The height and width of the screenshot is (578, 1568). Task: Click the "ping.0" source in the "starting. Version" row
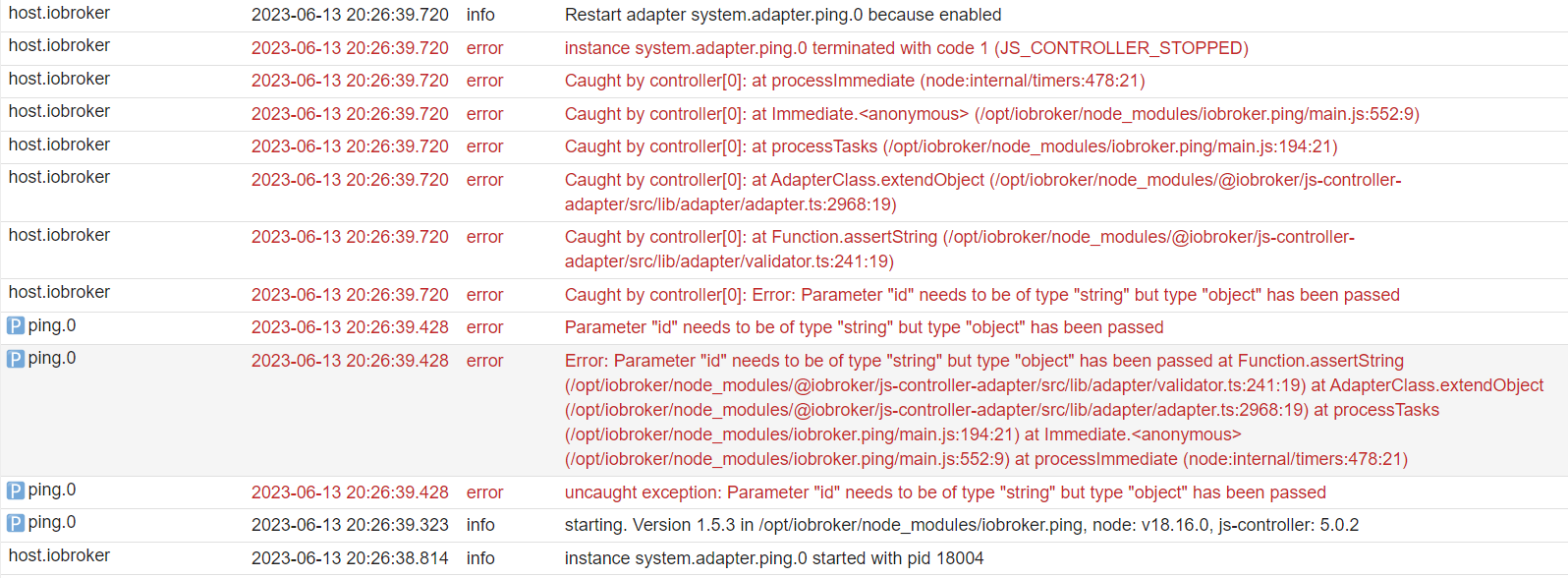coord(52,522)
